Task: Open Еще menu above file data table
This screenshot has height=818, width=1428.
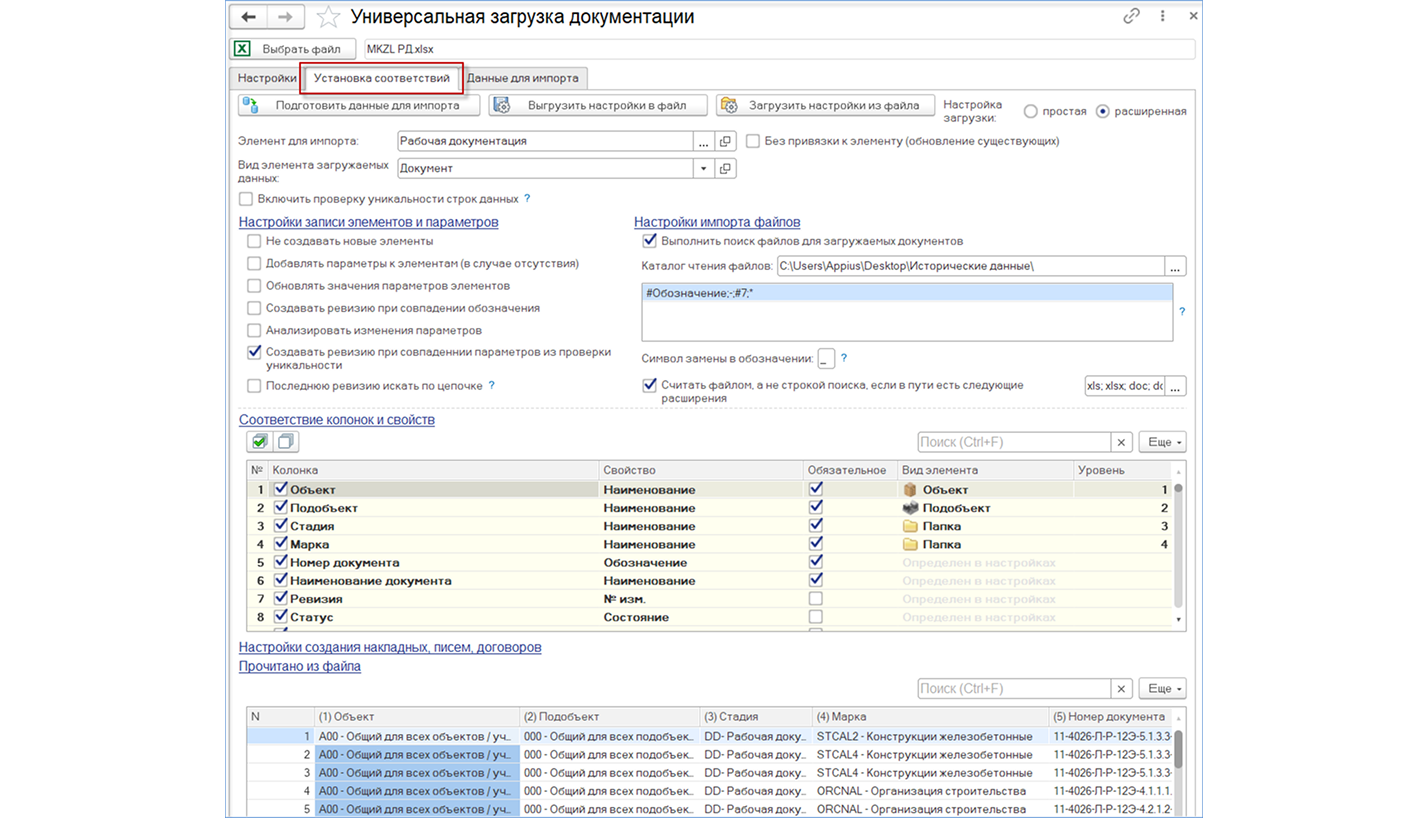Action: pos(1165,689)
